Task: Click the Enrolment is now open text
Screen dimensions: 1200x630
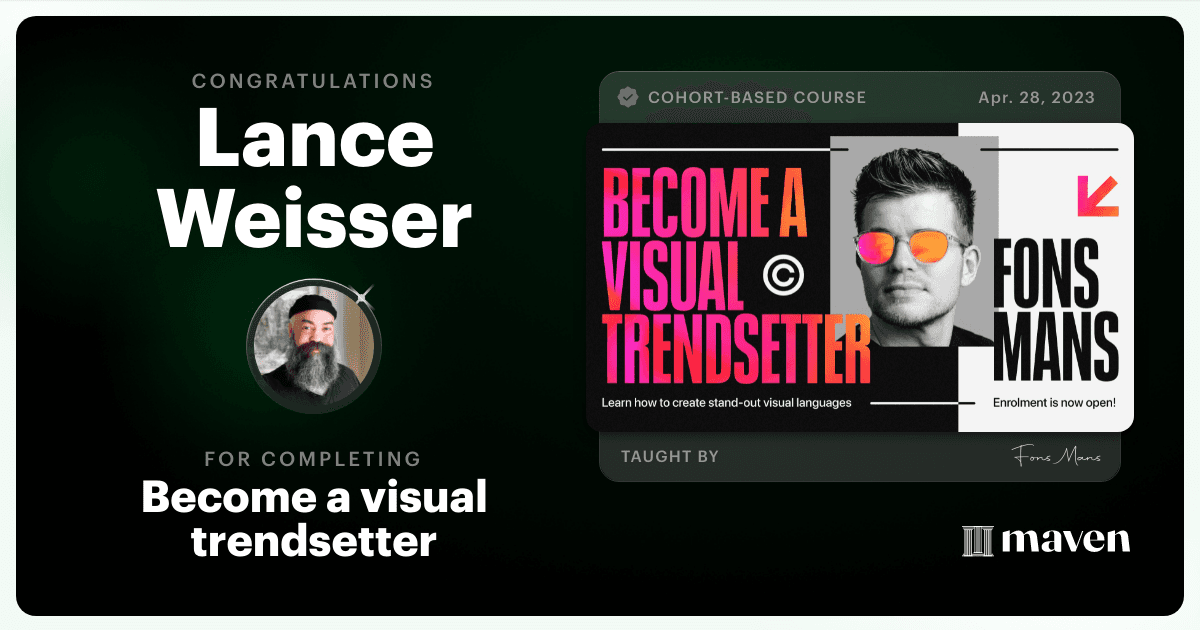Action: coord(1054,404)
